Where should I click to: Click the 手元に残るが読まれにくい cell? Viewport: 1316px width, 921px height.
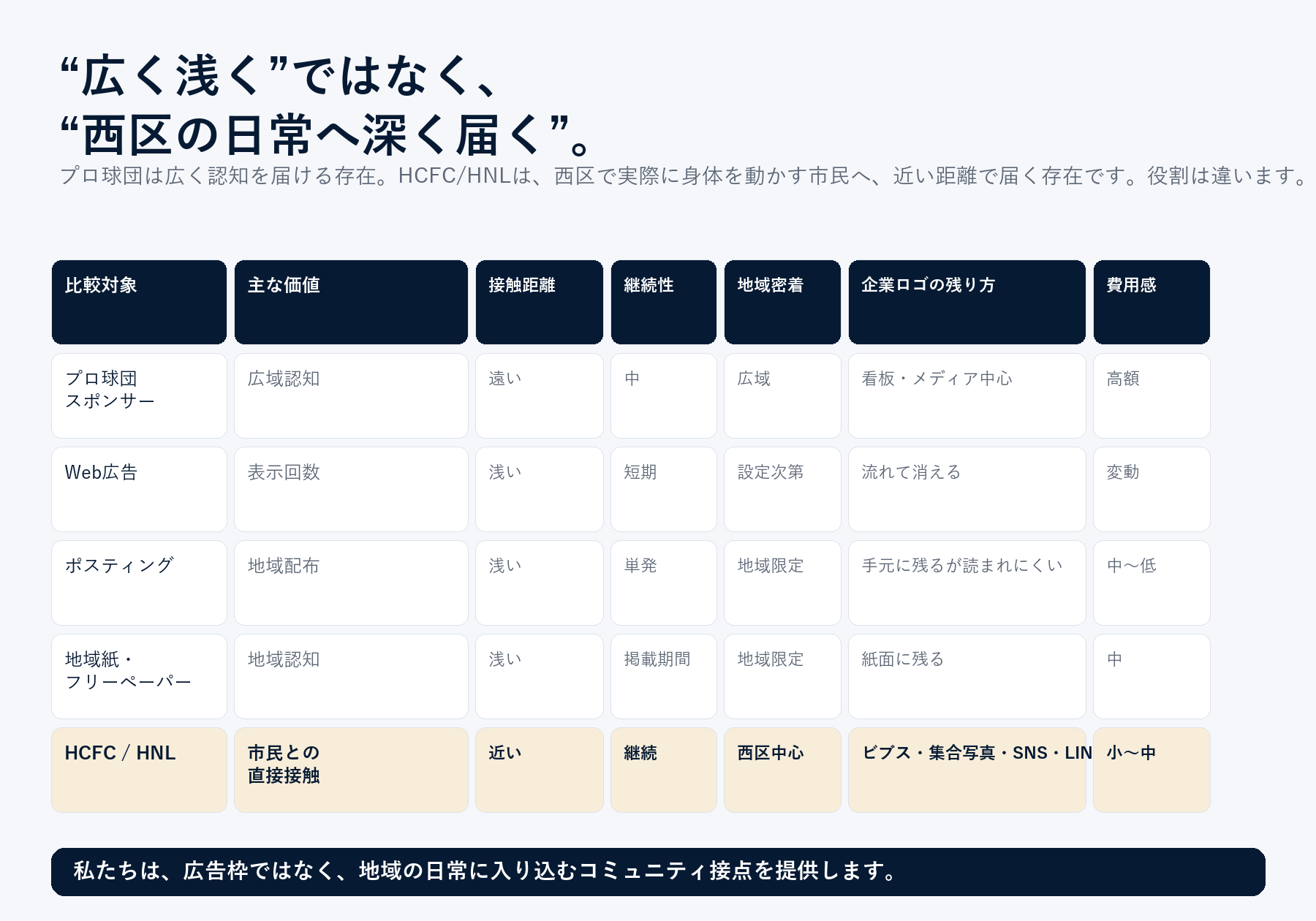967,583
